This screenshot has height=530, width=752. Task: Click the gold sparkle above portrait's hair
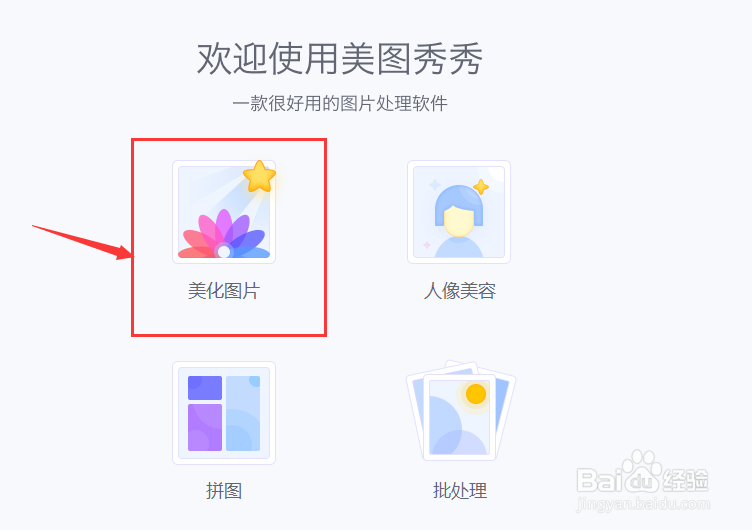click(481, 187)
